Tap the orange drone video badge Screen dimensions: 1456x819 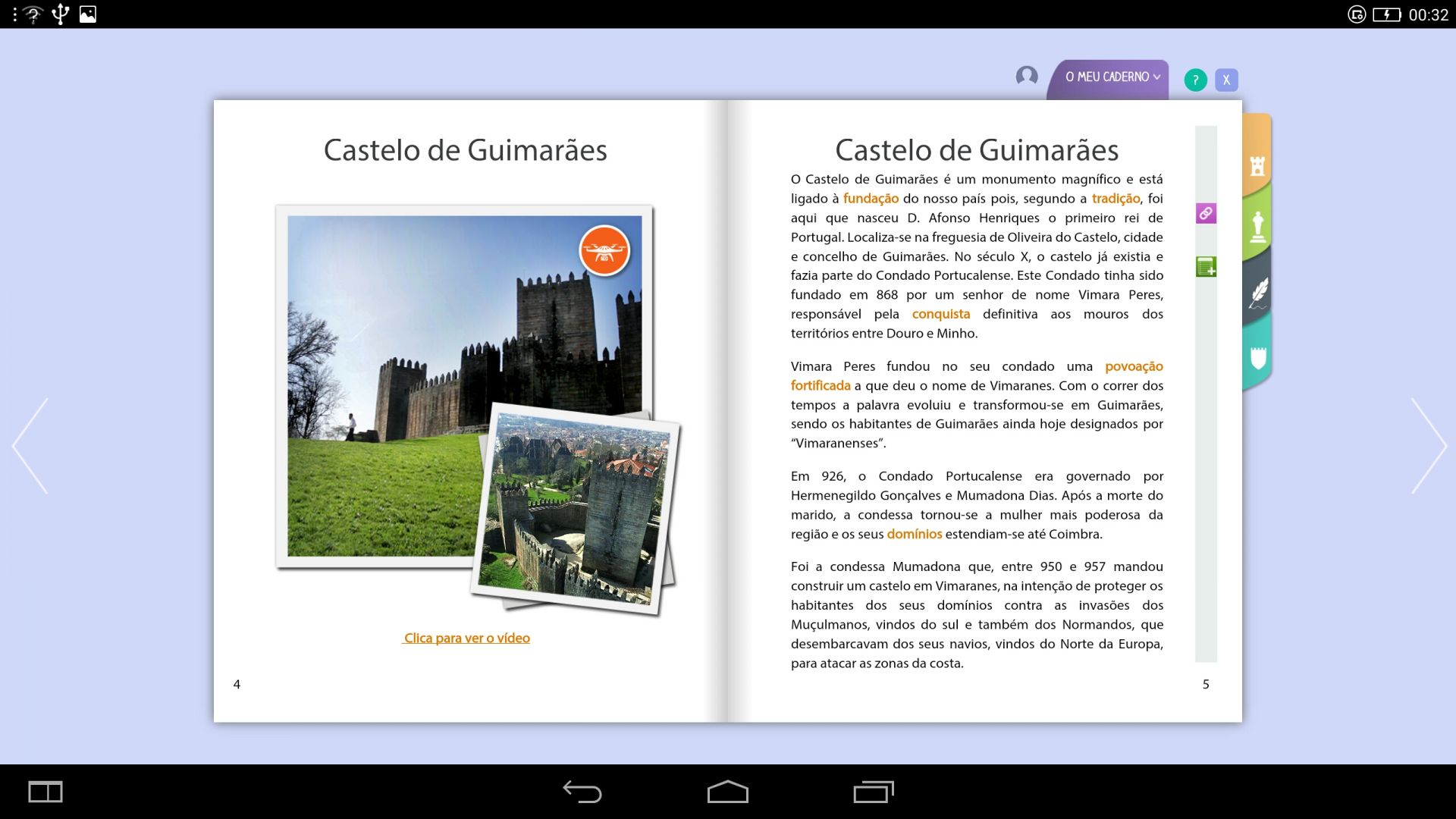tap(604, 250)
